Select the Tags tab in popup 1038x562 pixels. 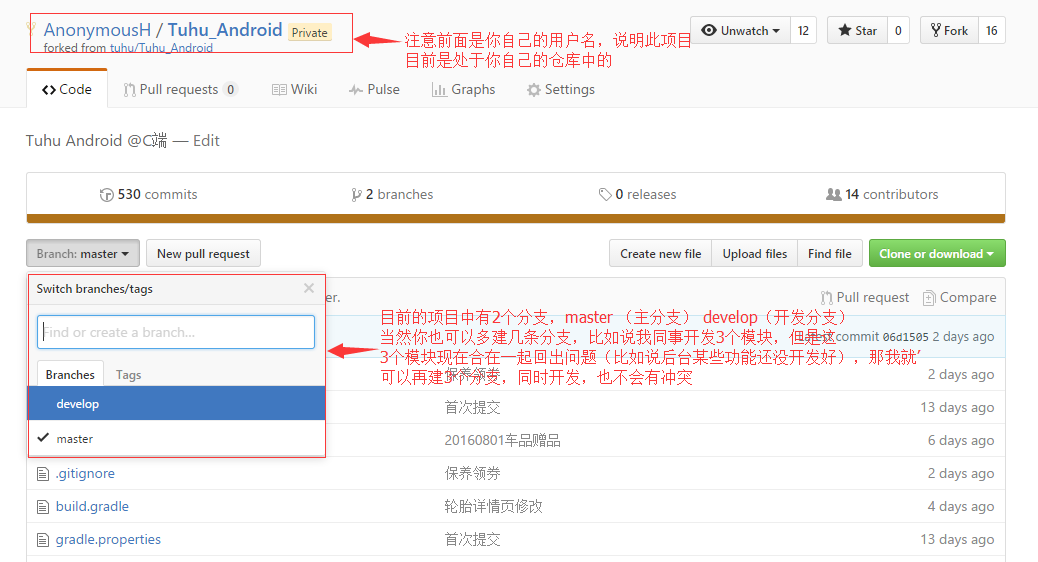tap(128, 375)
